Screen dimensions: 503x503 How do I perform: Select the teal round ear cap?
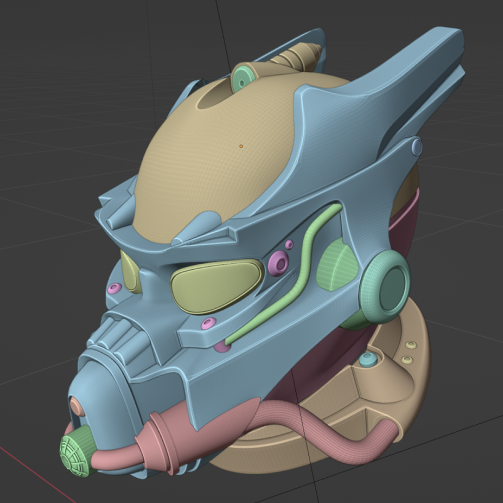coord(386,286)
